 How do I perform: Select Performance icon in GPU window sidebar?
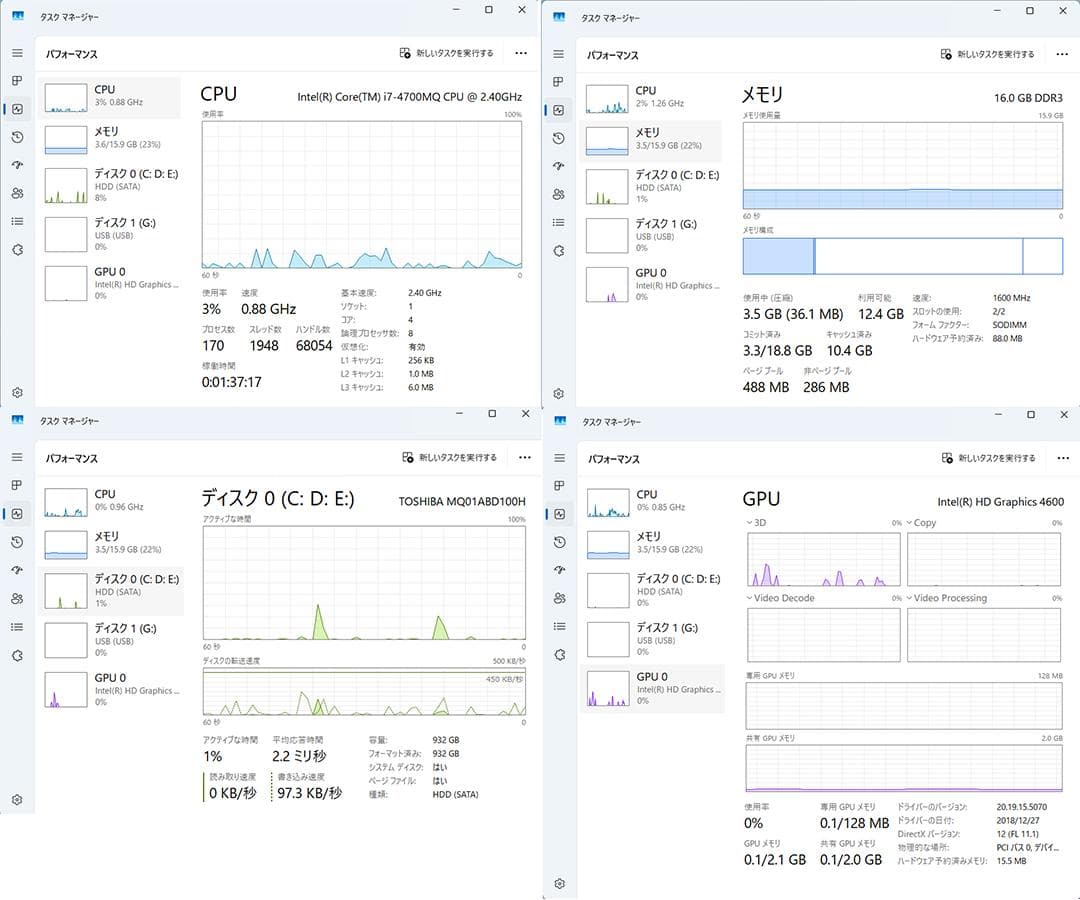[x=559, y=514]
